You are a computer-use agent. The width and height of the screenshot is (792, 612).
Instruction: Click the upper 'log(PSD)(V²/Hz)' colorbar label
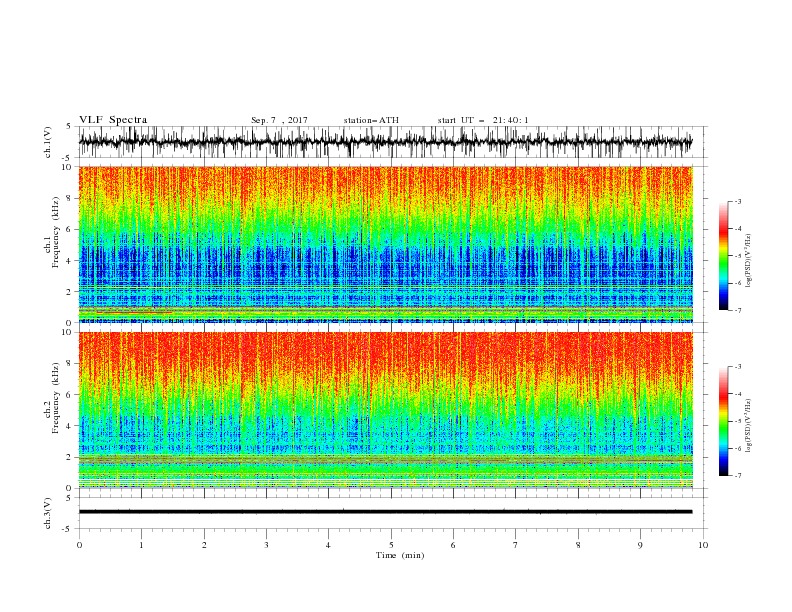[748, 261]
